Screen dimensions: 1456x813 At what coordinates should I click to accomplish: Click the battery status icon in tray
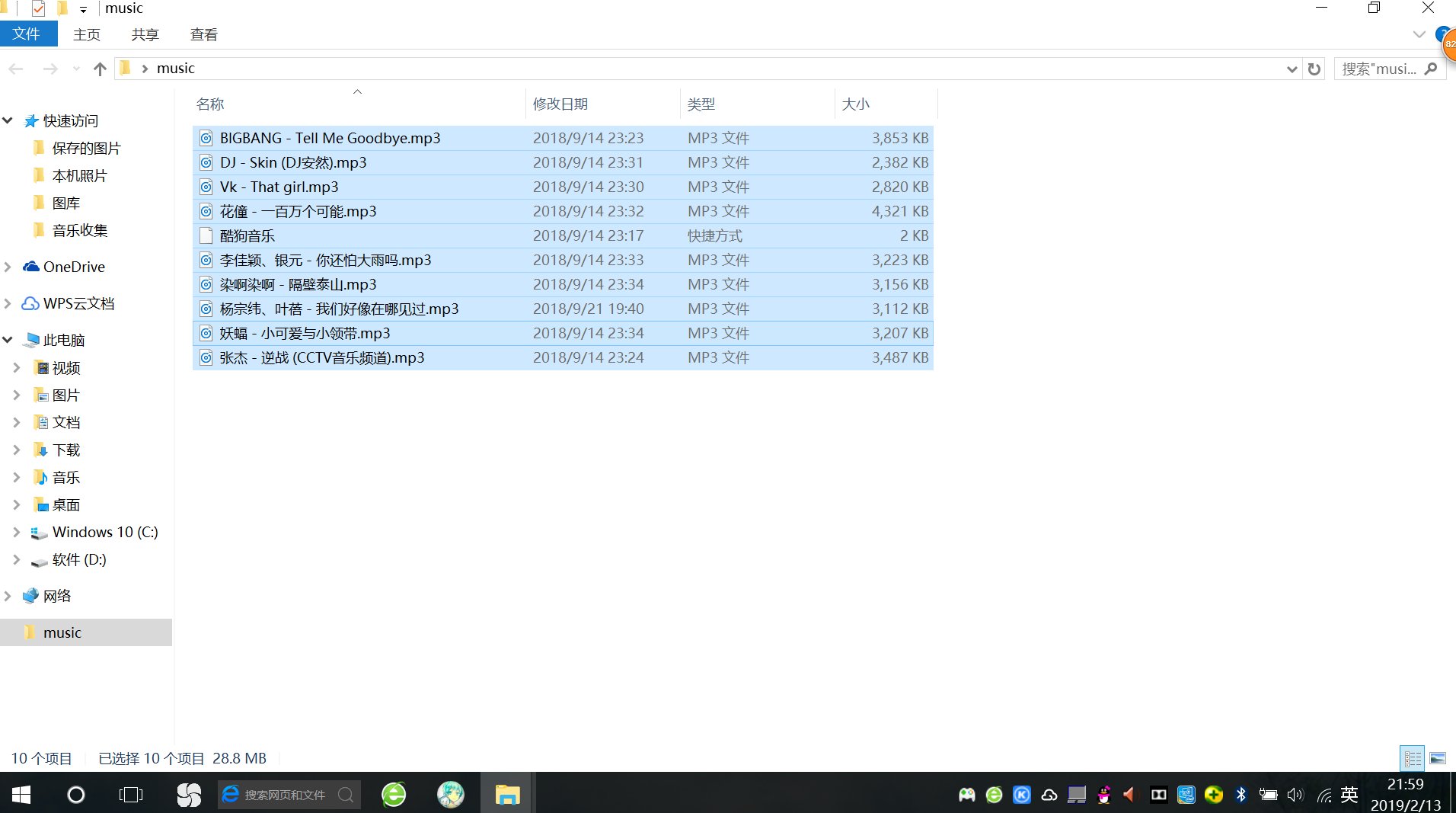tap(1268, 795)
